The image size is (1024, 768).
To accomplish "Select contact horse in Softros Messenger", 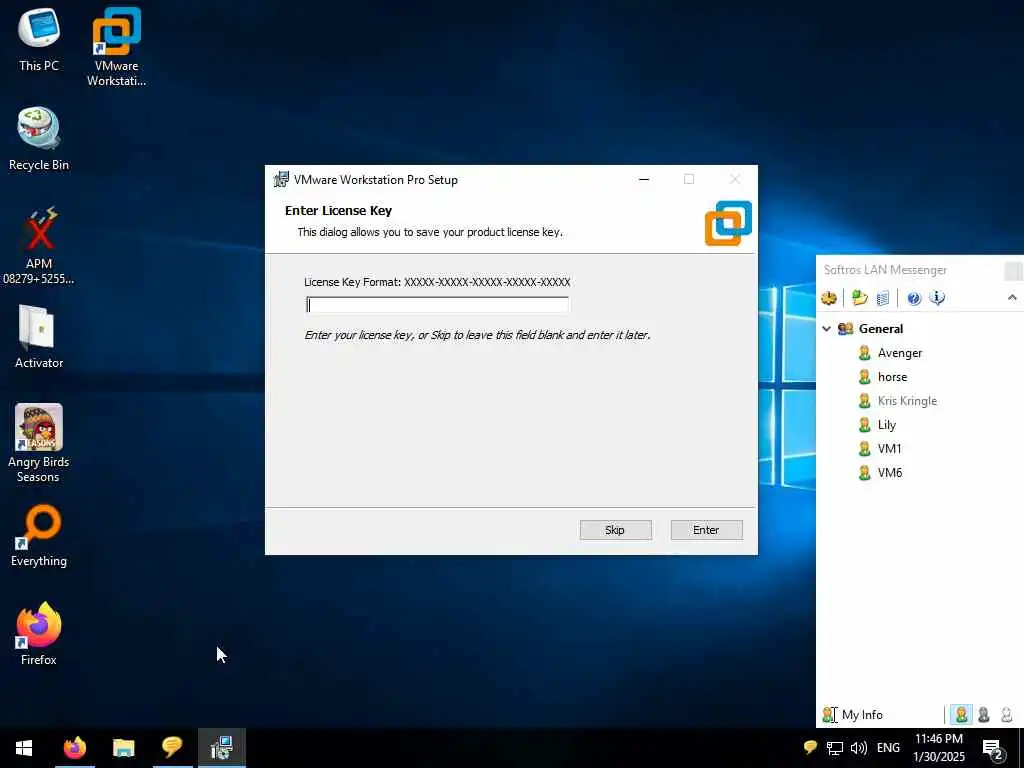I will point(892,377).
